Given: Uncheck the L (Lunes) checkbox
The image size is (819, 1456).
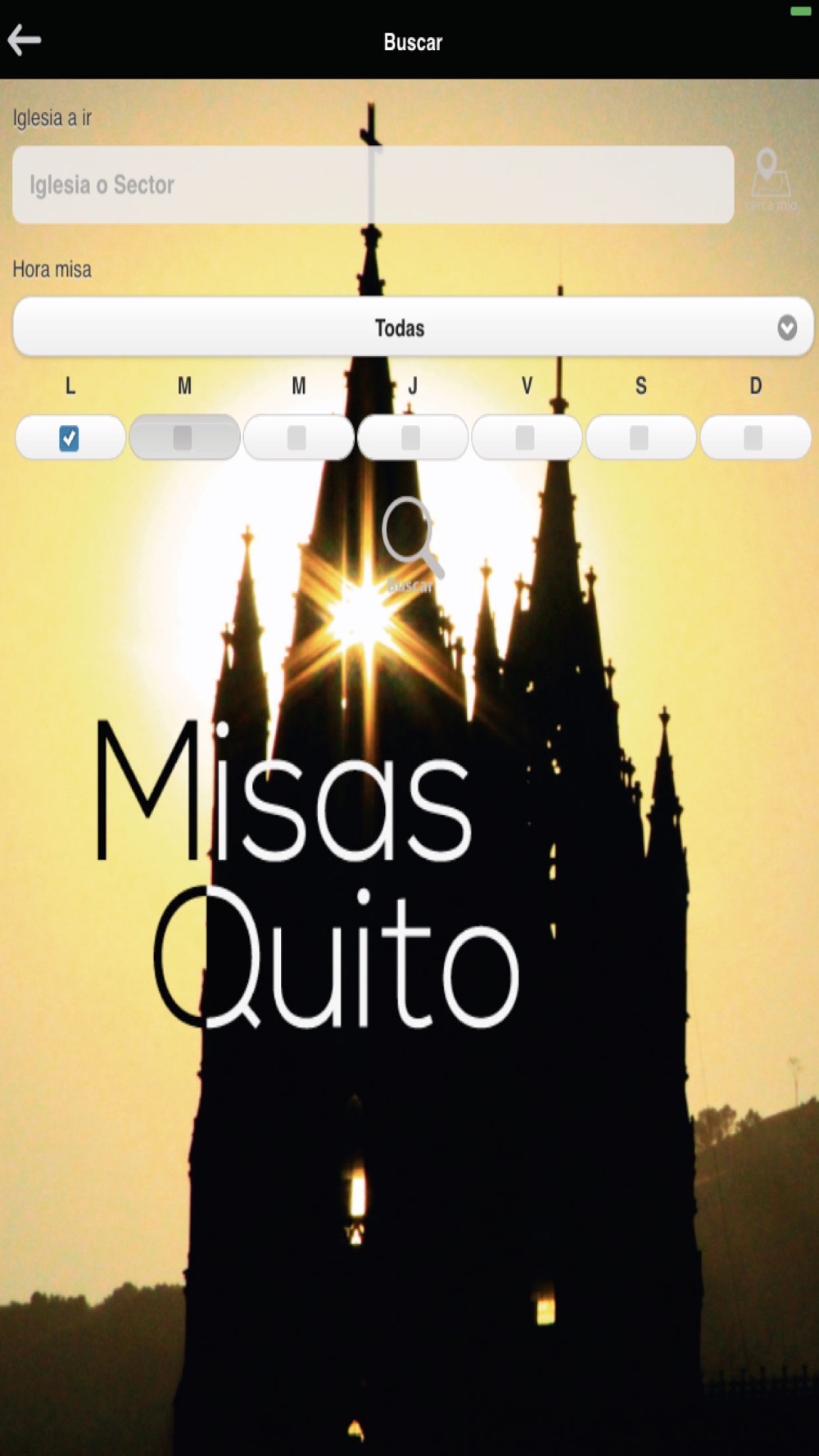Looking at the screenshot, I should (x=70, y=437).
